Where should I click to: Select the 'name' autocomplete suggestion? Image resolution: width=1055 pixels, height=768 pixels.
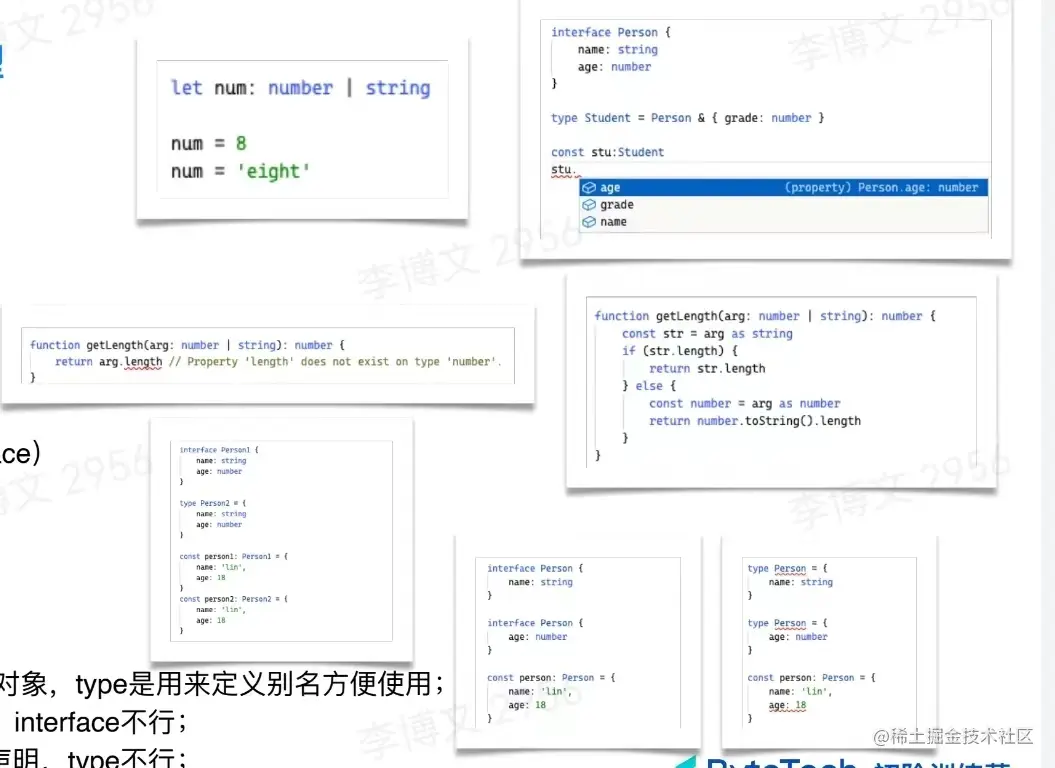783,221
